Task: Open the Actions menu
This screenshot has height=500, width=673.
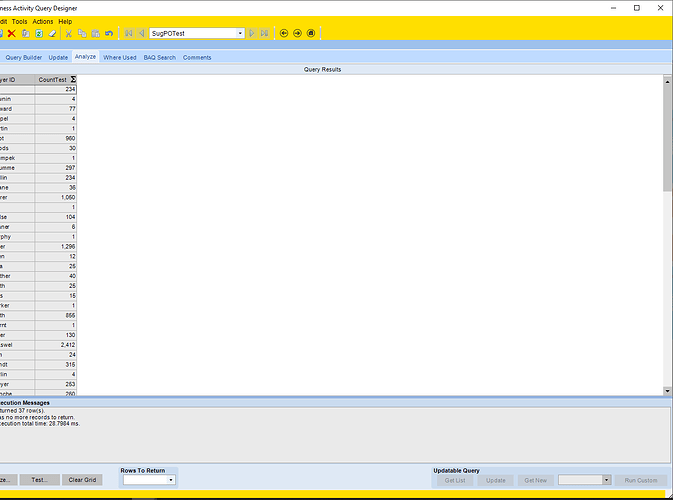Action: [x=43, y=21]
